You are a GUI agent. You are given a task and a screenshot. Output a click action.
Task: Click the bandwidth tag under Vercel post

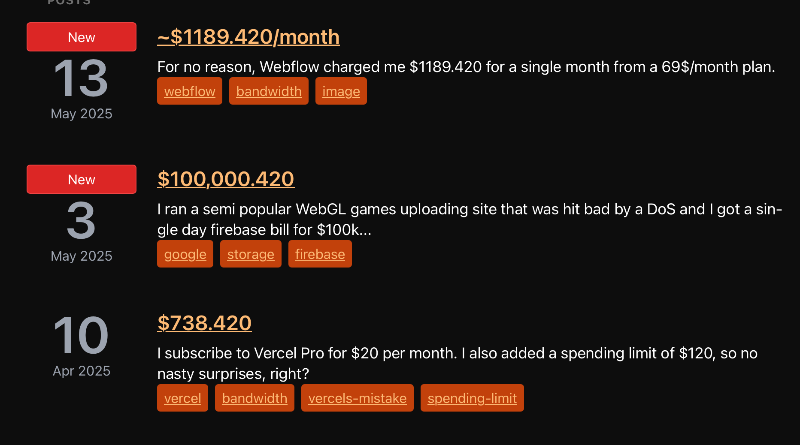pyautogui.click(x=254, y=398)
